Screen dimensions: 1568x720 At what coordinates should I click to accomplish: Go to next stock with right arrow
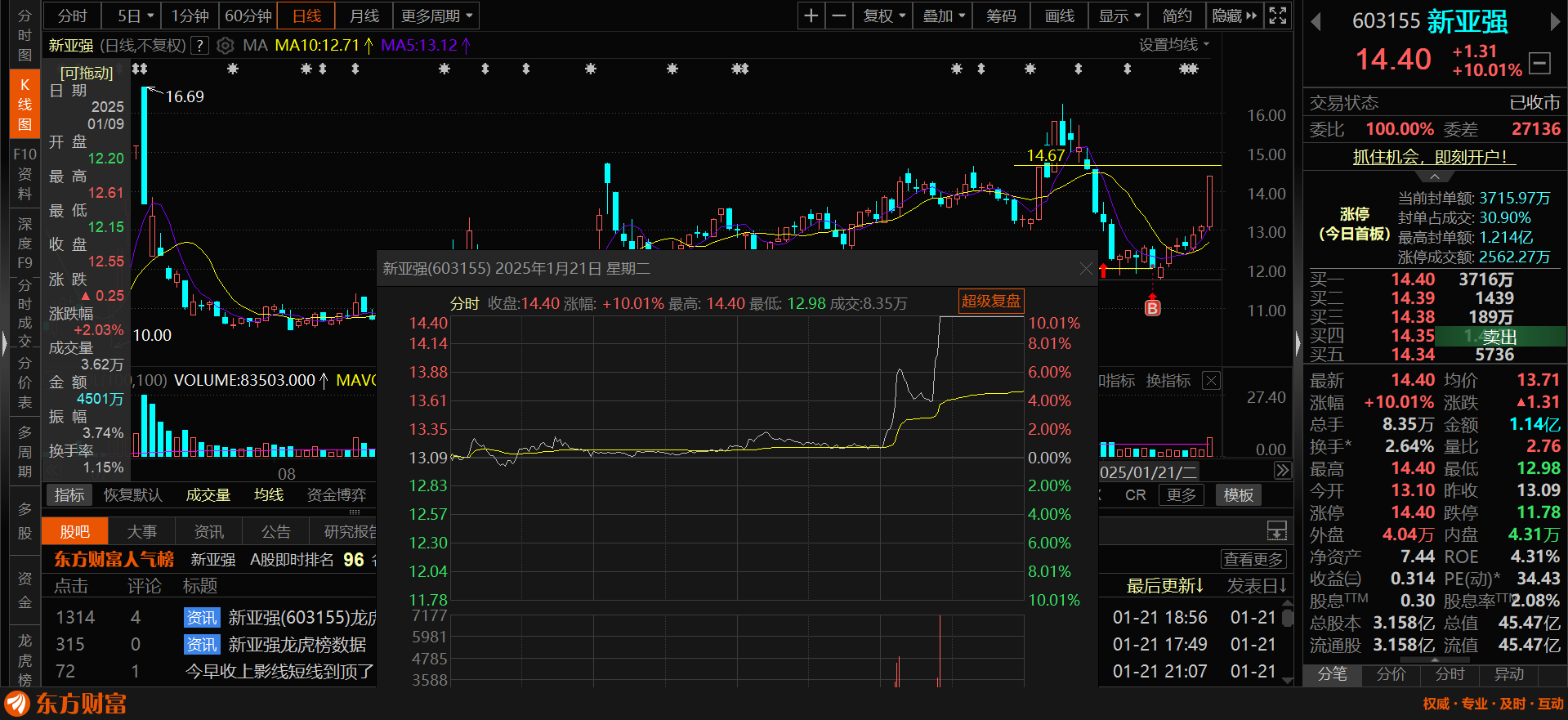tap(1555, 22)
